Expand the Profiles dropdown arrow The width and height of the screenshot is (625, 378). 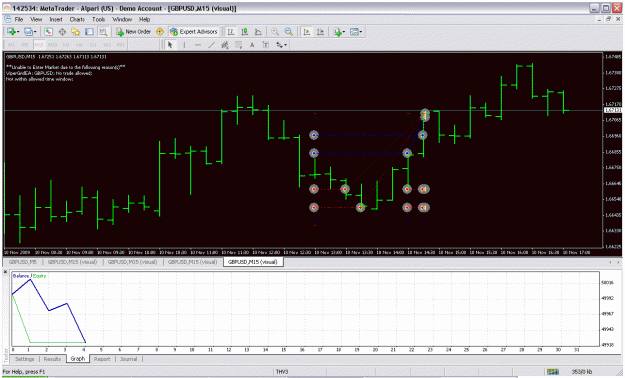point(35,32)
